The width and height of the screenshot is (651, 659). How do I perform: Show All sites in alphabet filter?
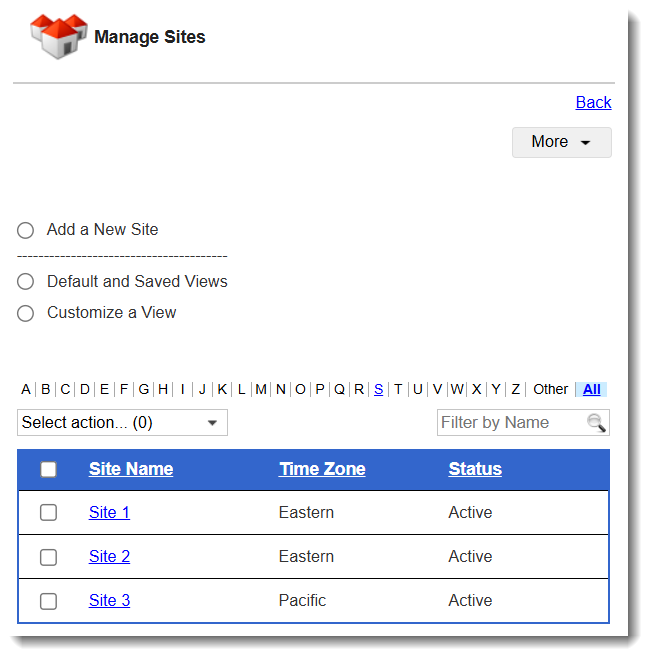[x=592, y=389]
